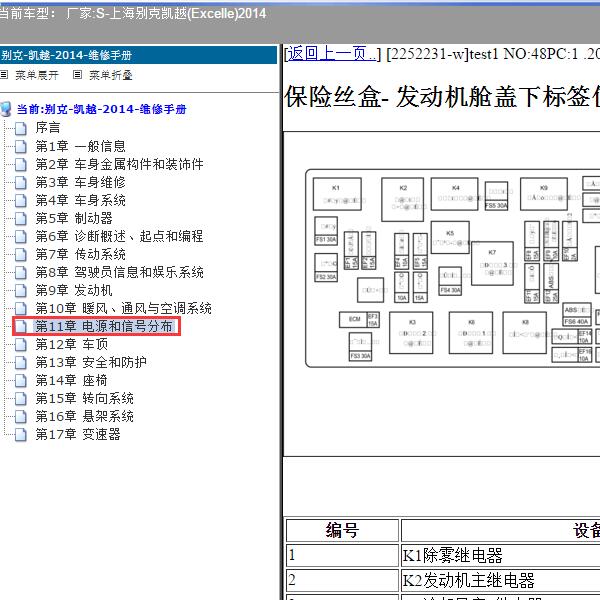Viewport: 600px width, 600px height.
Task: Click the 当前车型 title text at top
Action: (x=133, y=14)
